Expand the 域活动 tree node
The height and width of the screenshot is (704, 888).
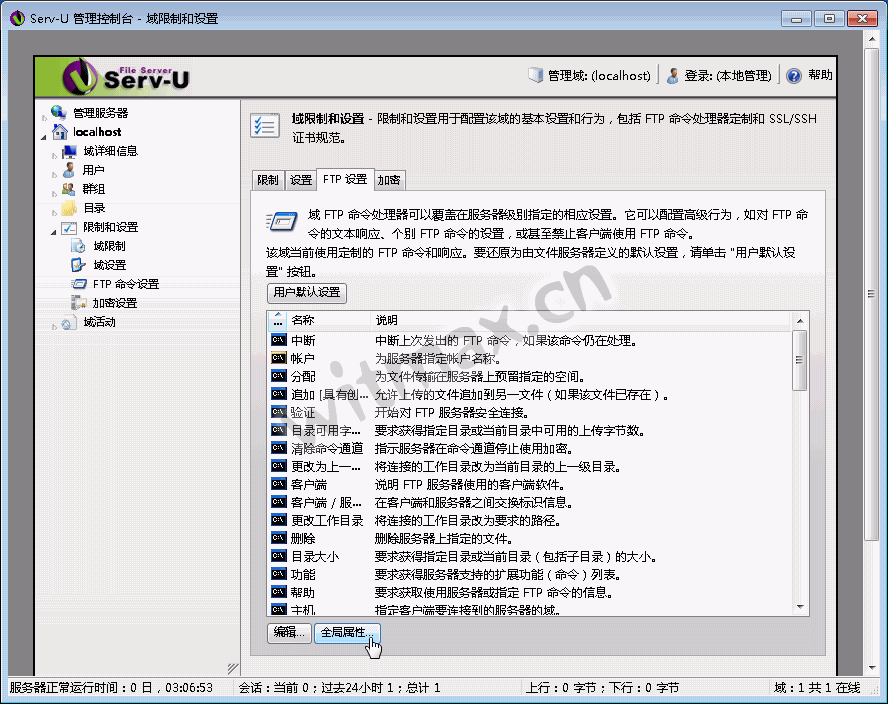54,326
